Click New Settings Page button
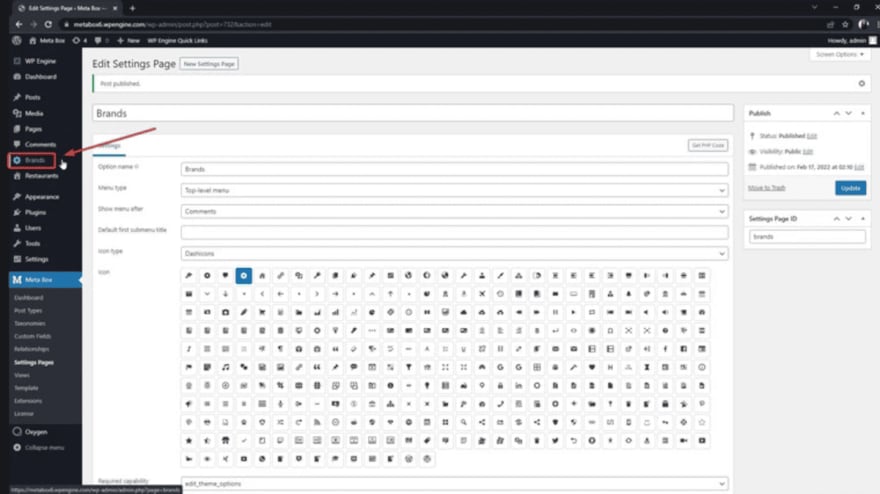The image size is (880, 494). click(209, 64)
